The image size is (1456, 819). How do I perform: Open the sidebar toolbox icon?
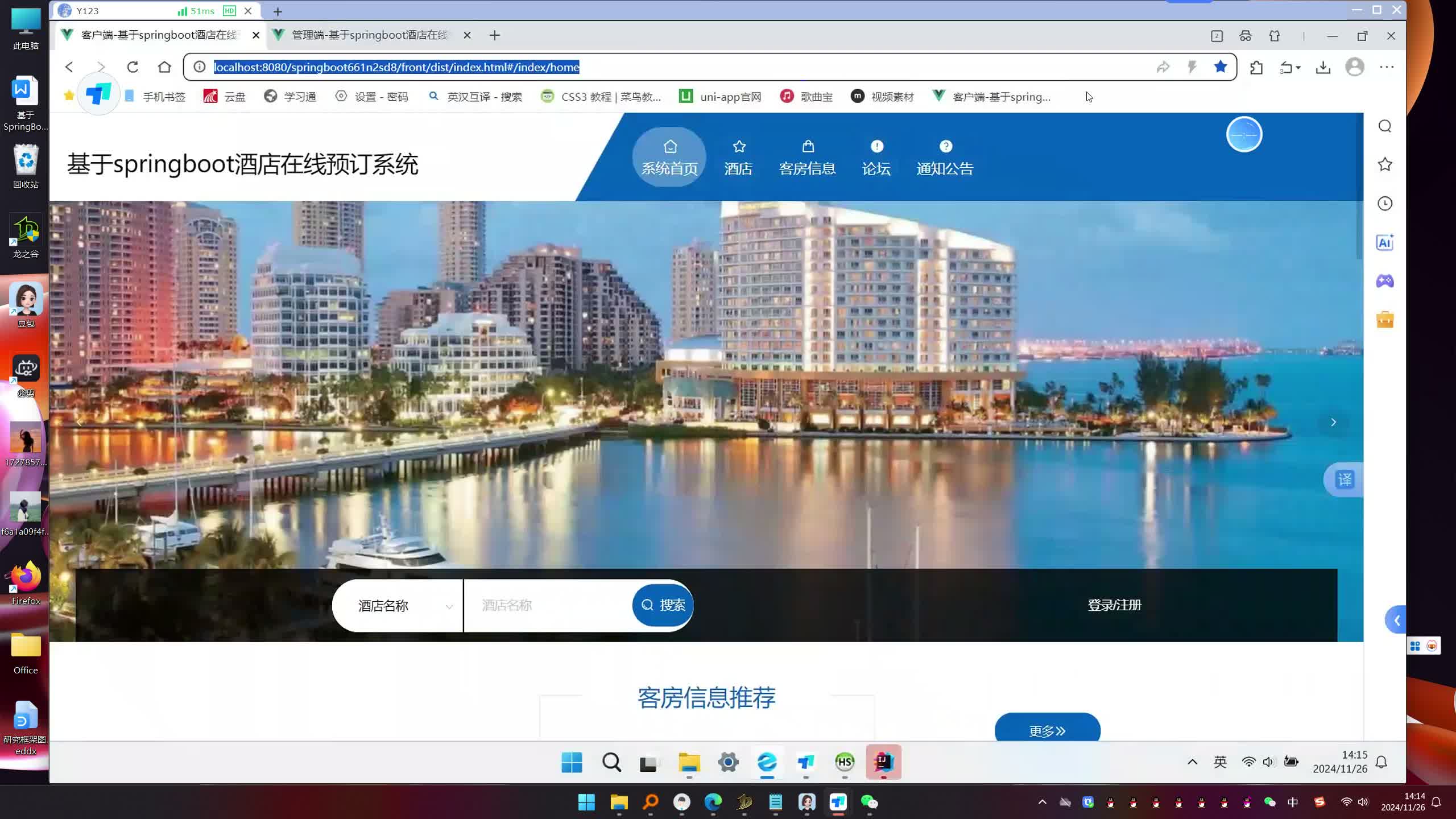1384,320
